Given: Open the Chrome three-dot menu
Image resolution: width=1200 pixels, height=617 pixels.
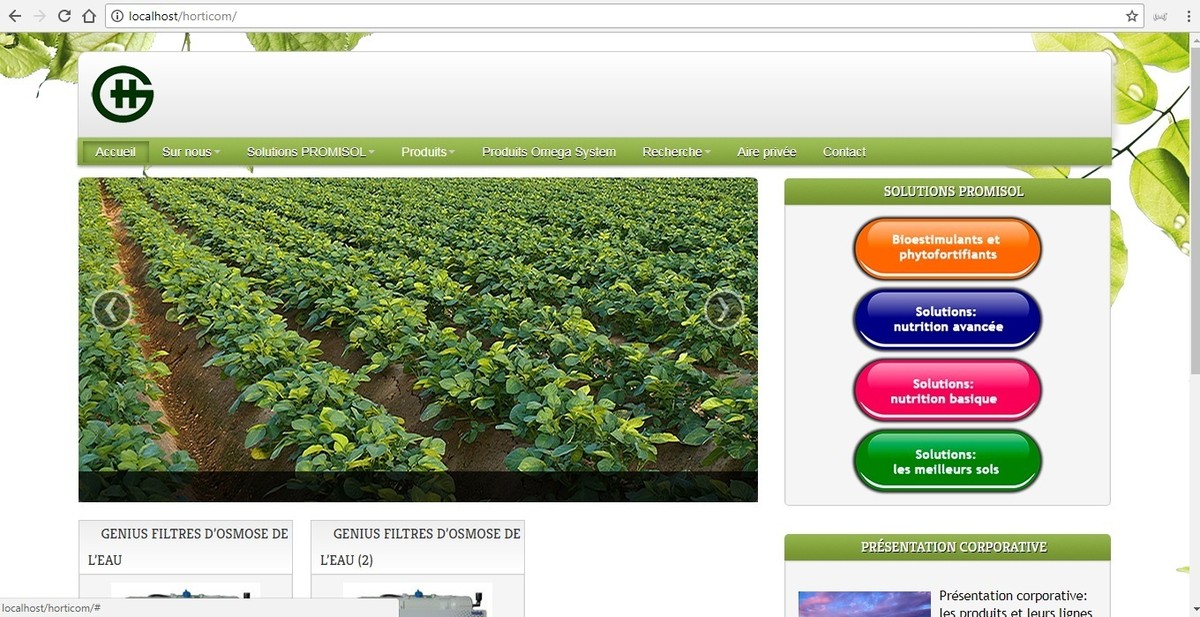Looking at the screenshot, I should 1187,16.
